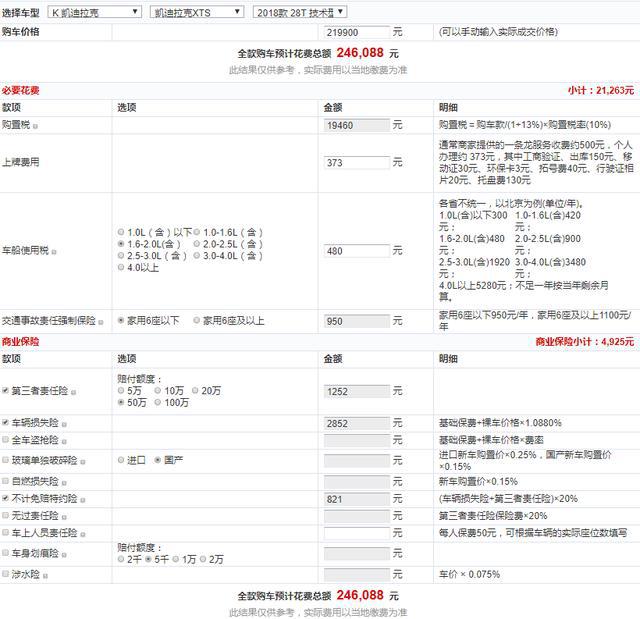The image size is (640, 619).
Task: Enable 玻璃单独破碎险 checkbox
Action: pyautogui.click(x=5, y=460)
